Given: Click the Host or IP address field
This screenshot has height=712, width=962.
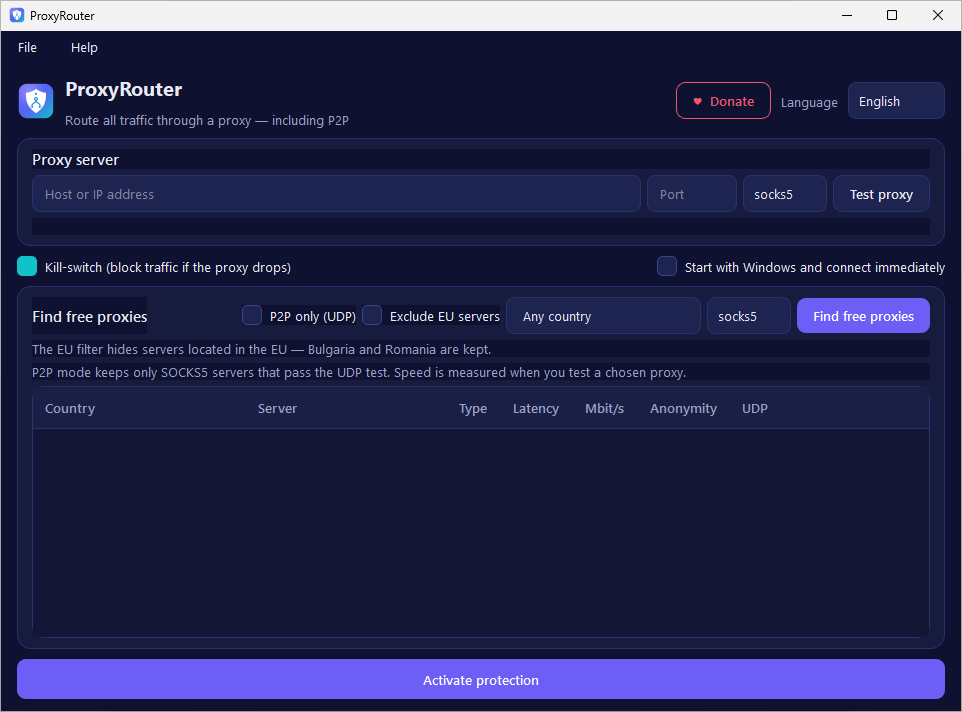Looking at the screenshot, I should point(336,194).
